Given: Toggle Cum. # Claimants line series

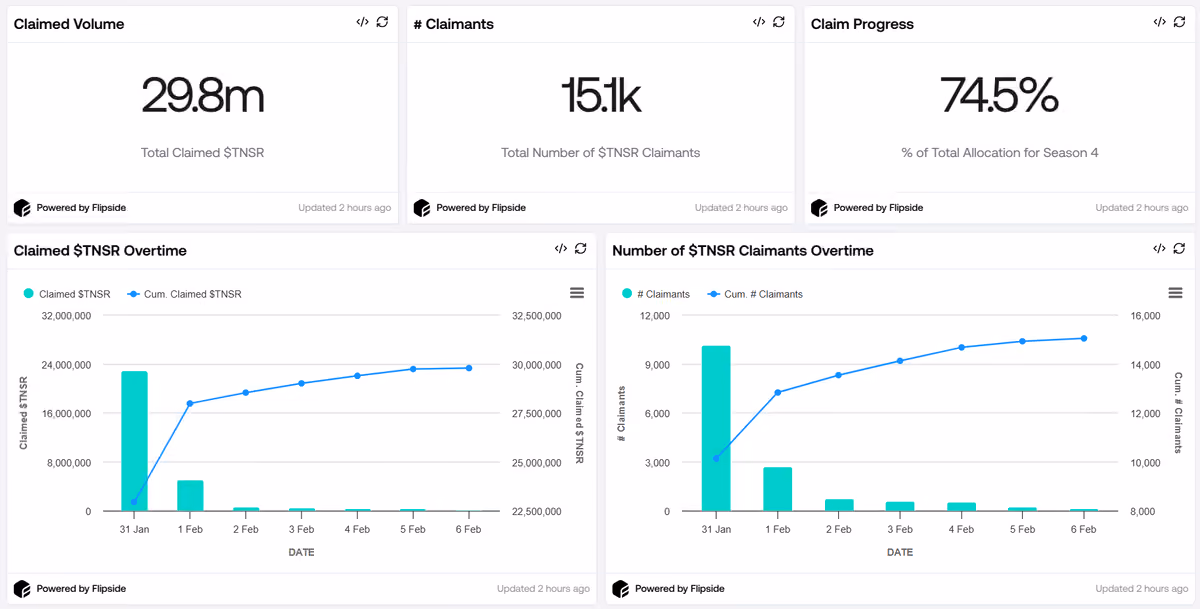Looking at the screenshot, I should point(755,294).
